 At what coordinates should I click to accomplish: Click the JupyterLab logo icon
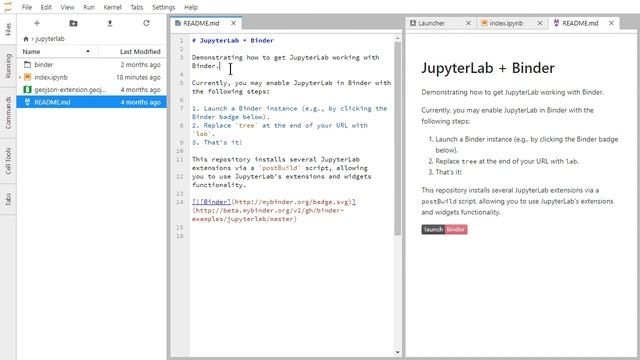[7, 7]
